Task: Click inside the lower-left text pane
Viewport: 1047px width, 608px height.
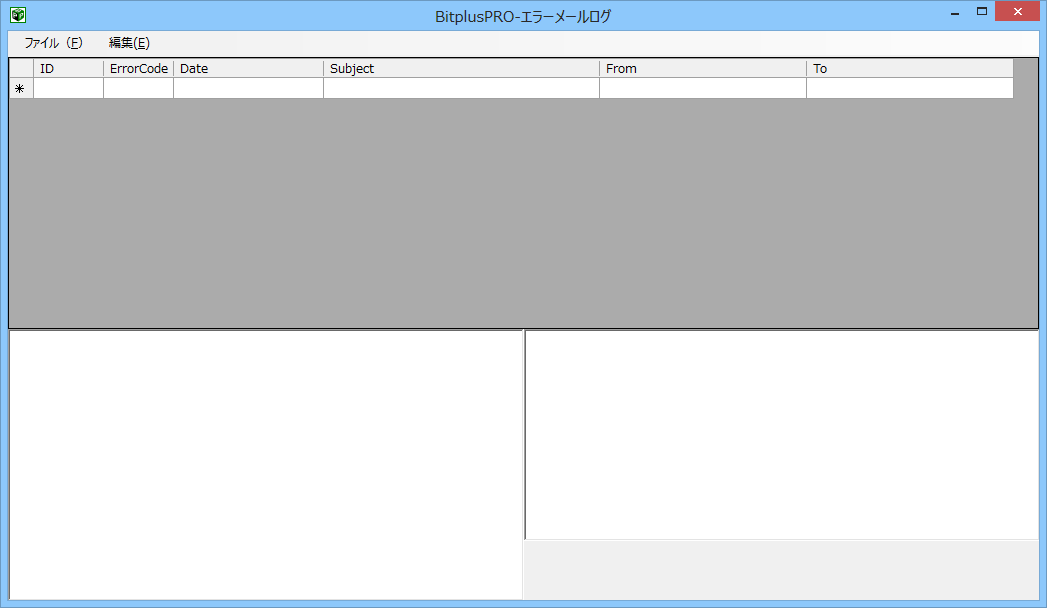Action: tap(265, 465)
